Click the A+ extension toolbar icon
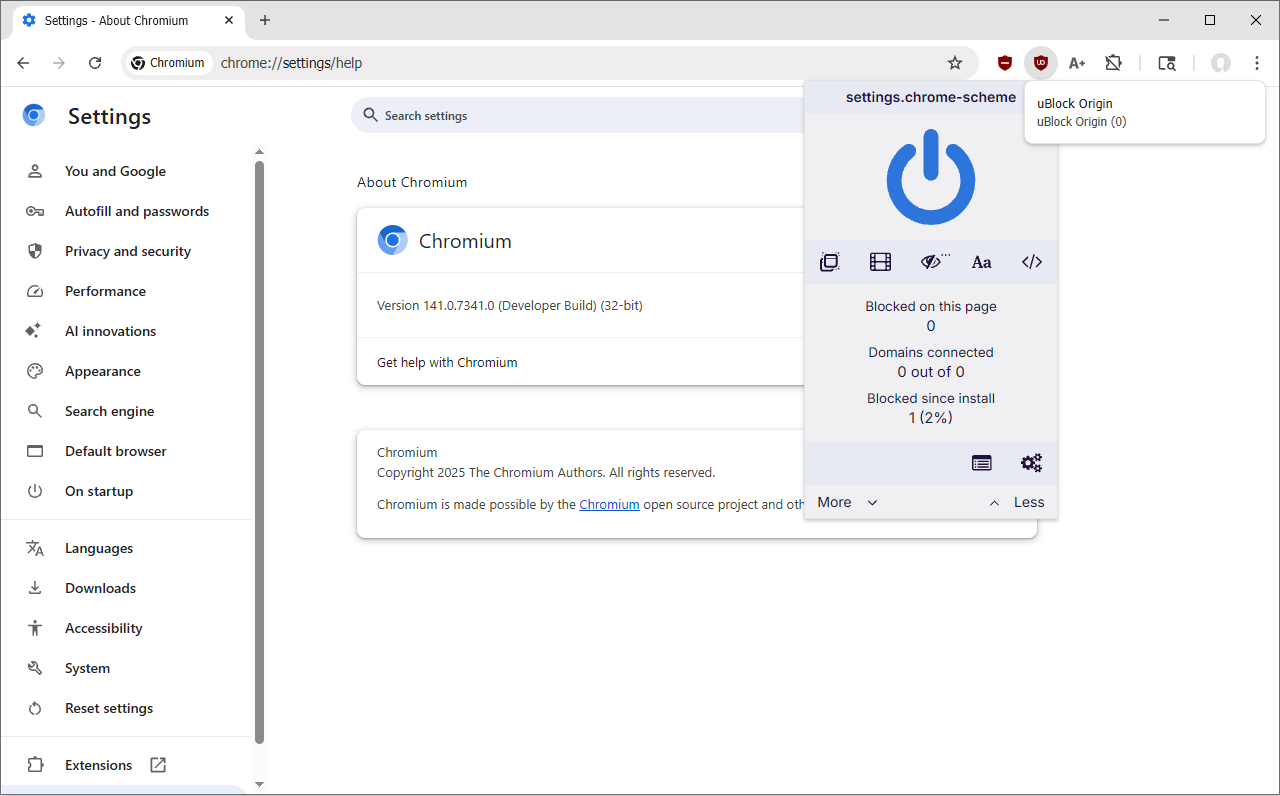 coord(1077,63)
